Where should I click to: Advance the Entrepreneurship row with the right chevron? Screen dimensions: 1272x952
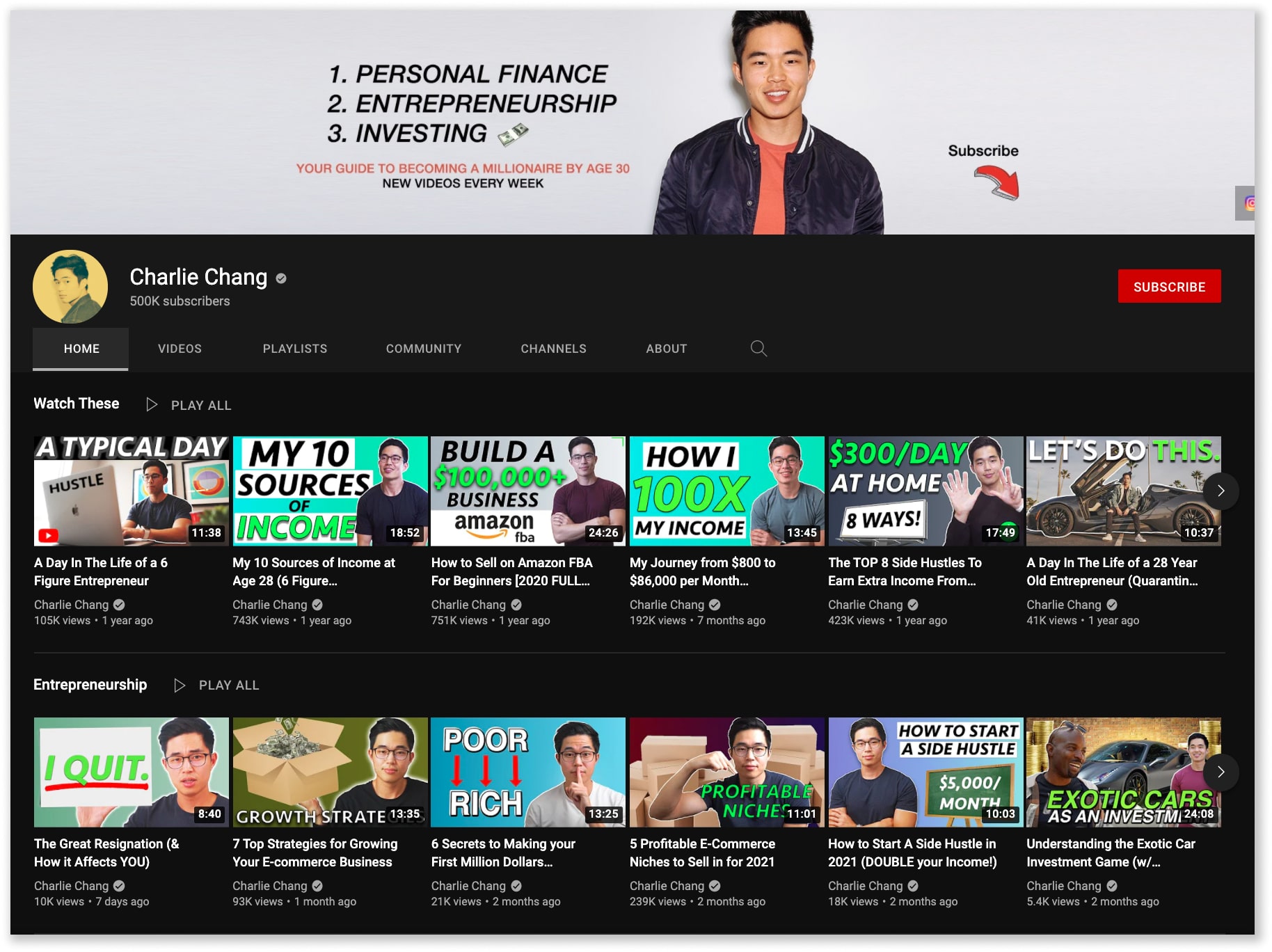[x=1221, y=772]
